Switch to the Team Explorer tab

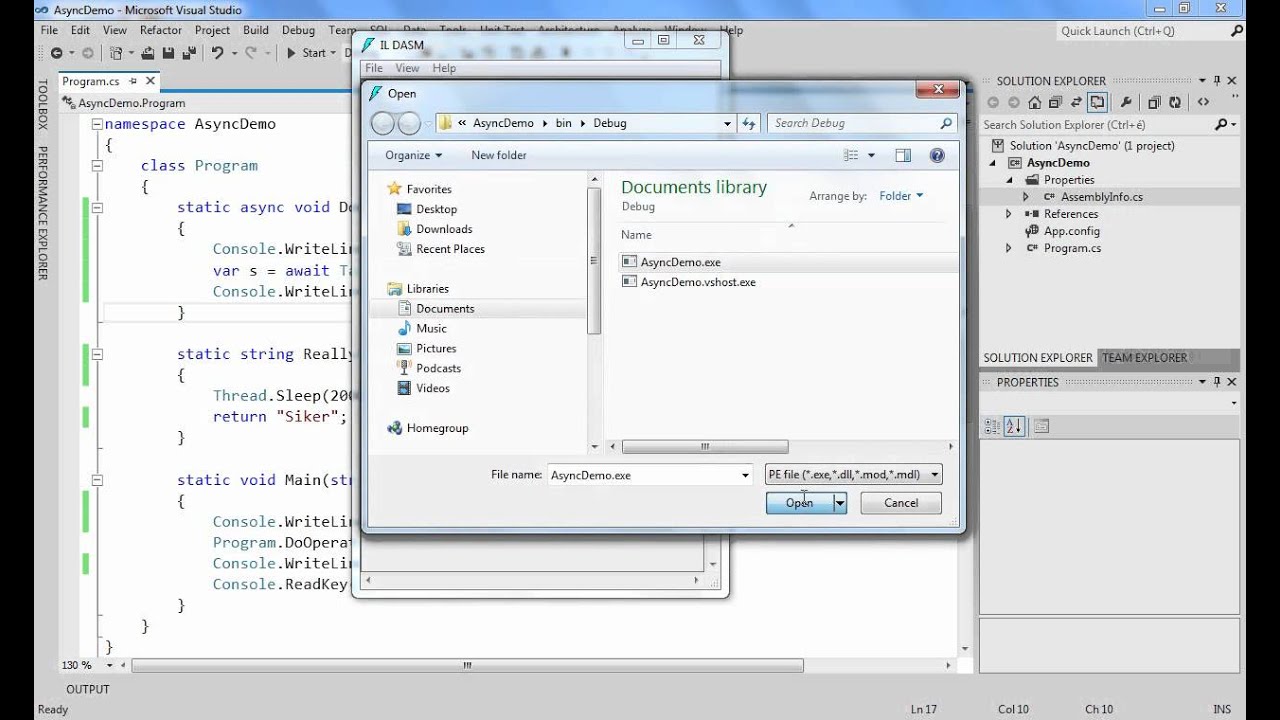coord(1145,358)
